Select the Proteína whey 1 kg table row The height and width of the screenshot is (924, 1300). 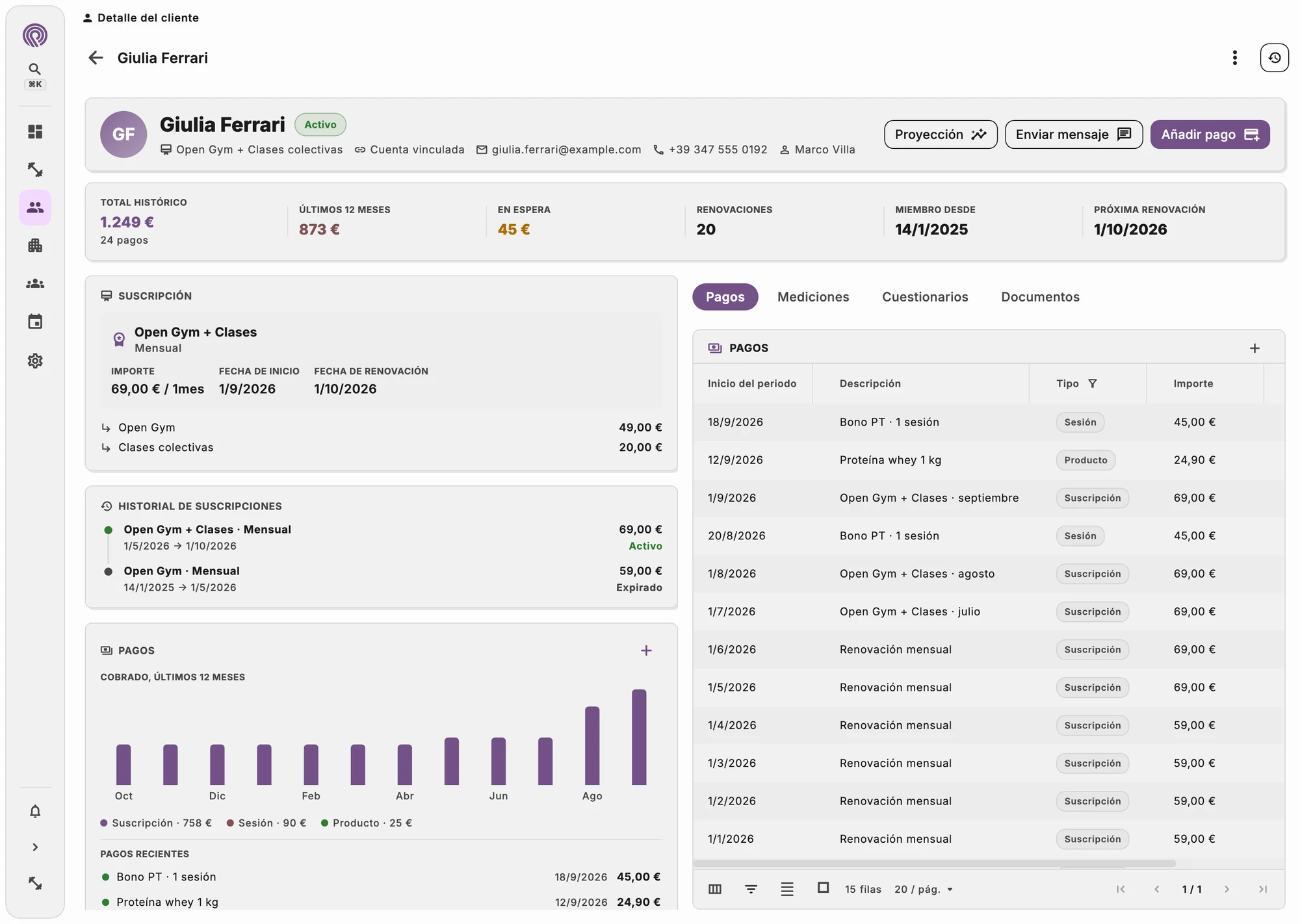click(x=989, y=460)
